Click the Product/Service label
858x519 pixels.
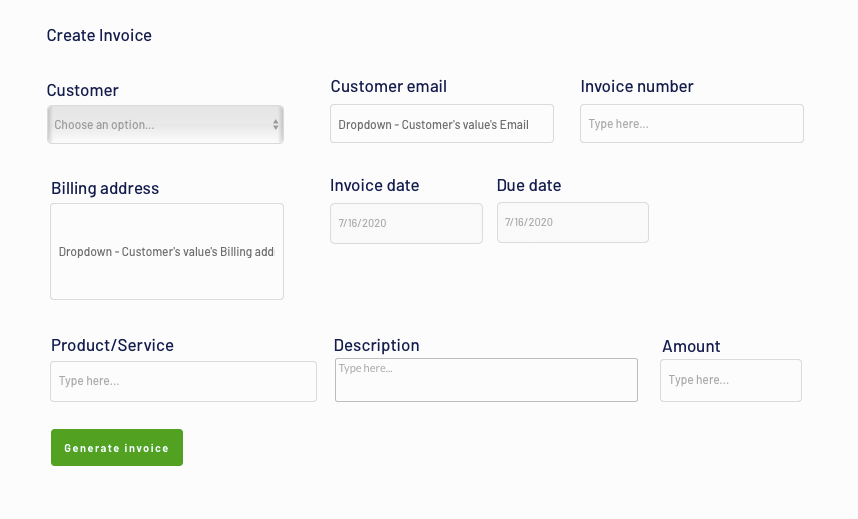point(112,345)
